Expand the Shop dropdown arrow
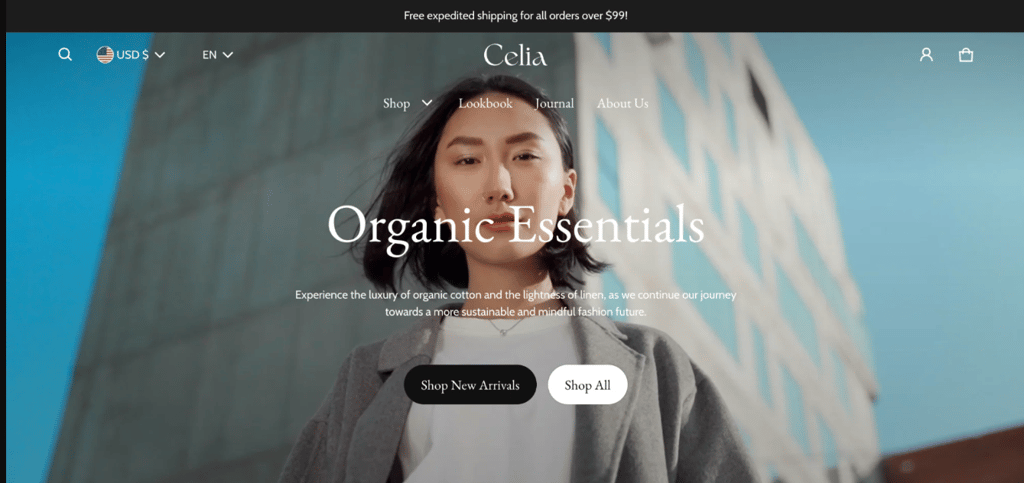 427,102
